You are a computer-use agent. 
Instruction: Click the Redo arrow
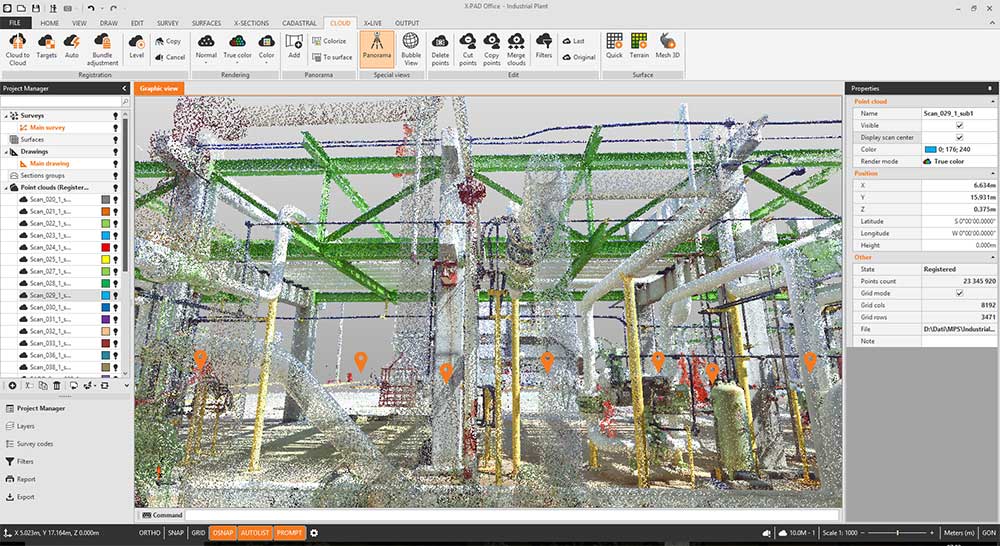[113, 8]
